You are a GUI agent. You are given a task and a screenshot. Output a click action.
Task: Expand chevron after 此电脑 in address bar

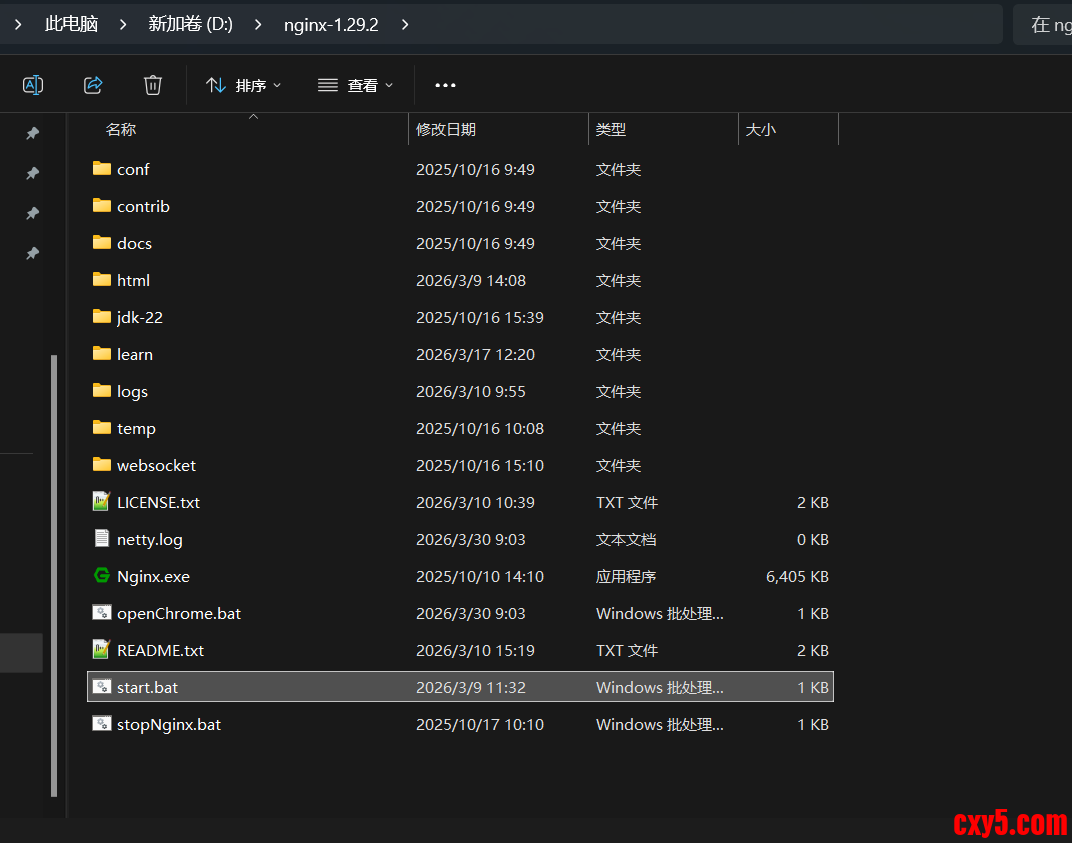[x=123, y=24]
